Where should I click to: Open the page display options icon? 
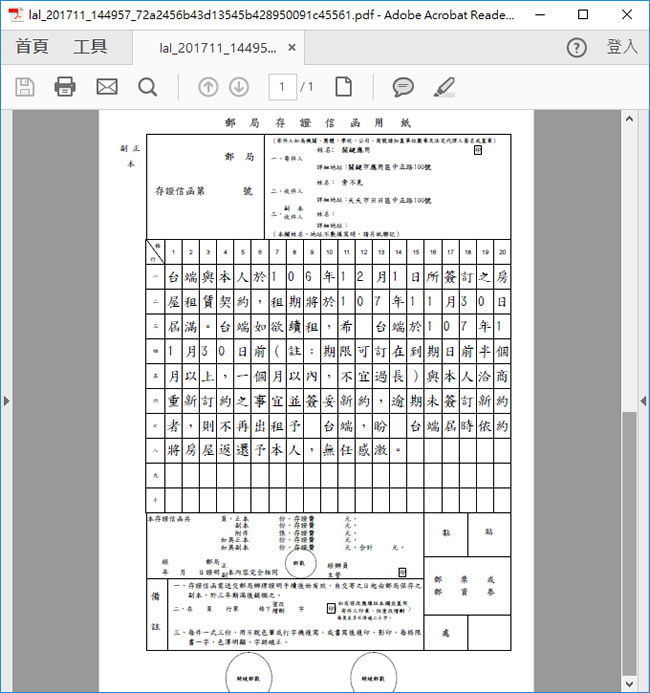344,87
